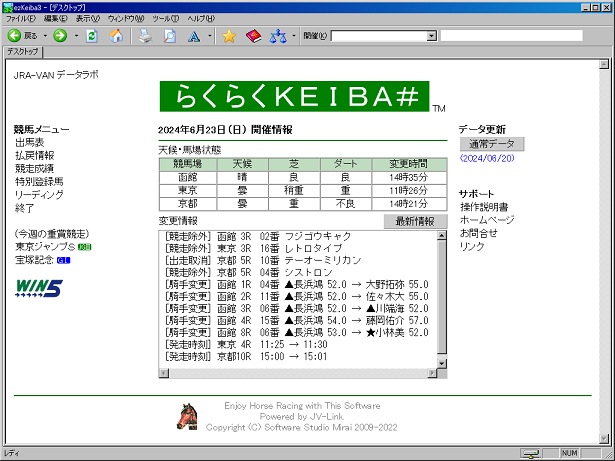Viewport: 615px width, 461px height.
Task: Open the red book icon
Action: [x=254, y=36]
